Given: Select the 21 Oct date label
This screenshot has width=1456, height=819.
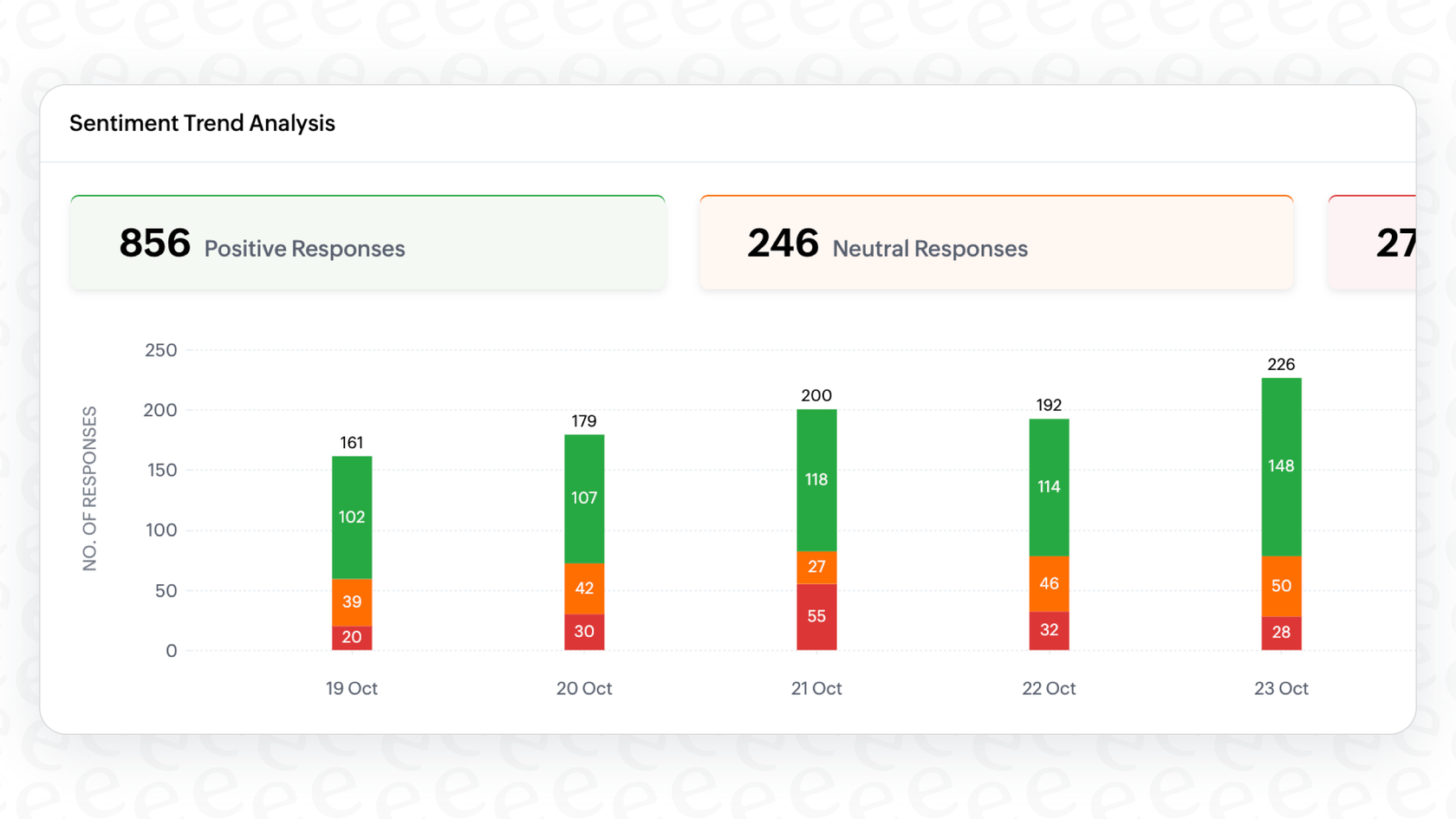Looking at the screenshot, I should click(816, 688).
